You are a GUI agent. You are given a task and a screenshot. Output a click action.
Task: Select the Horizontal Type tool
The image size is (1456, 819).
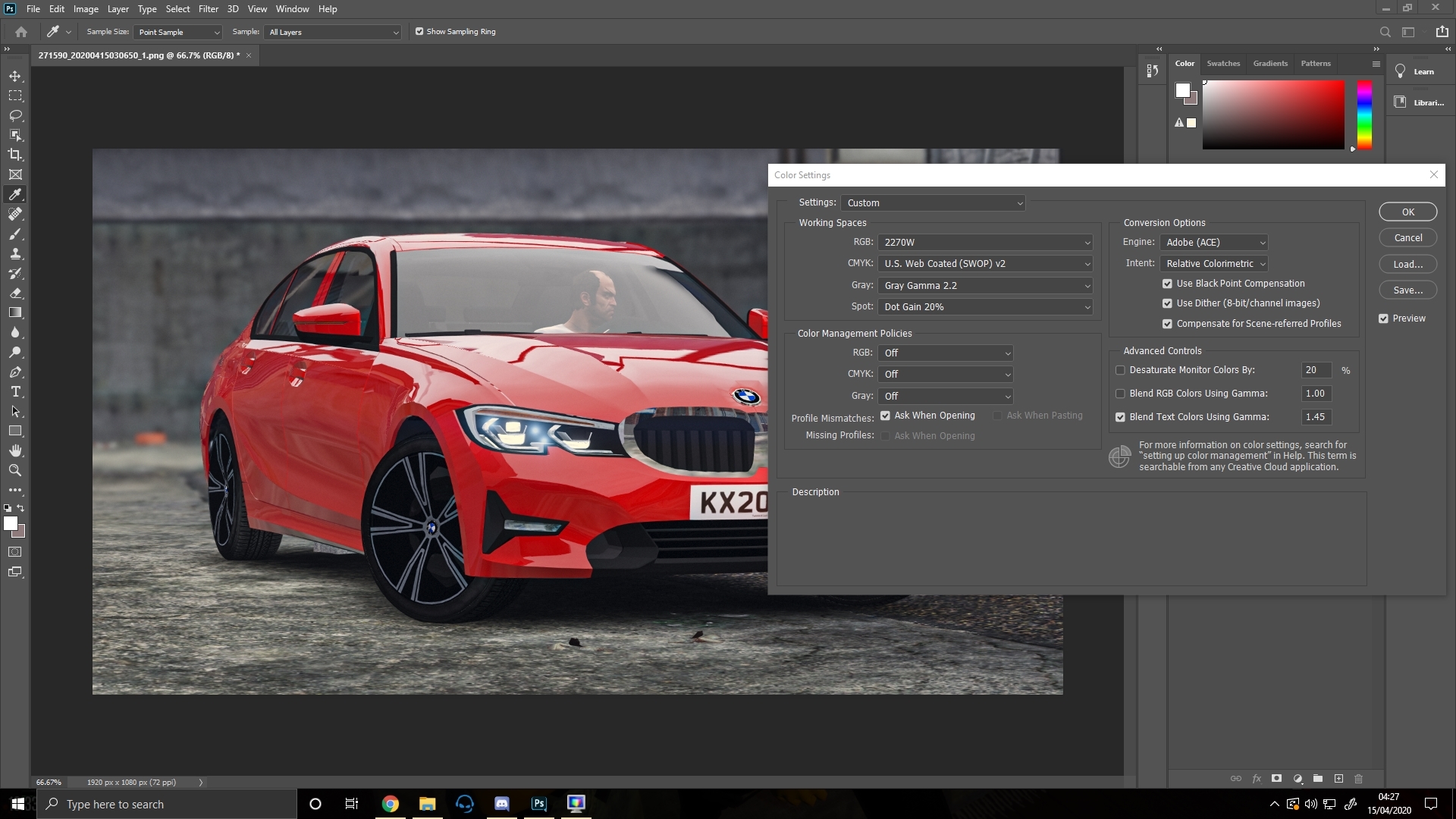point(15,391)
